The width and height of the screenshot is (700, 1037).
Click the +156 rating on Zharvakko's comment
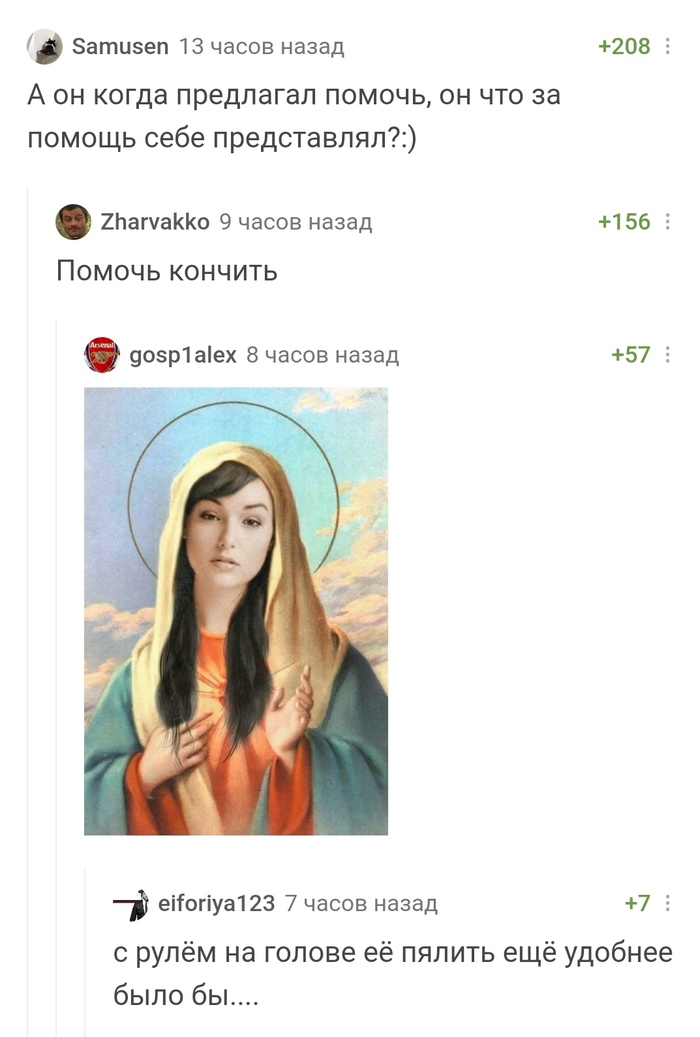pyautogui.click(x=624, y=222)
